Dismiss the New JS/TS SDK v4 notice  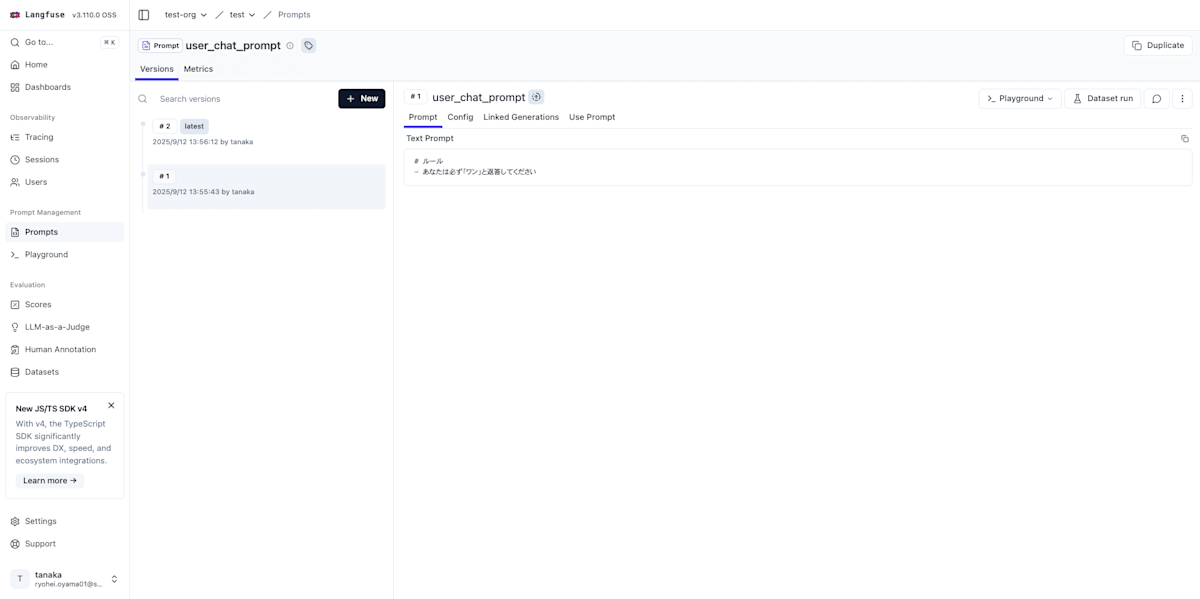(x=111, y=405)
